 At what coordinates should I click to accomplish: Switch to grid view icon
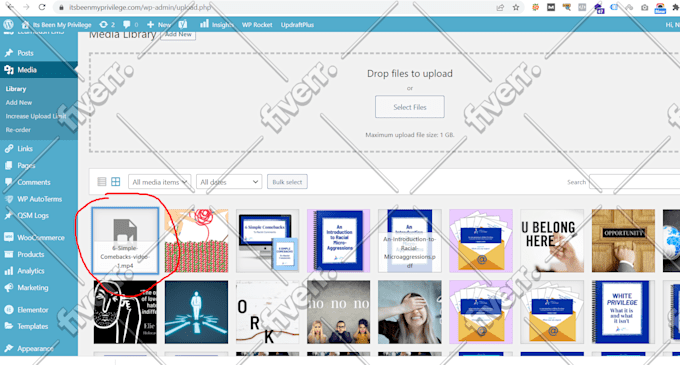coord(116,182)
